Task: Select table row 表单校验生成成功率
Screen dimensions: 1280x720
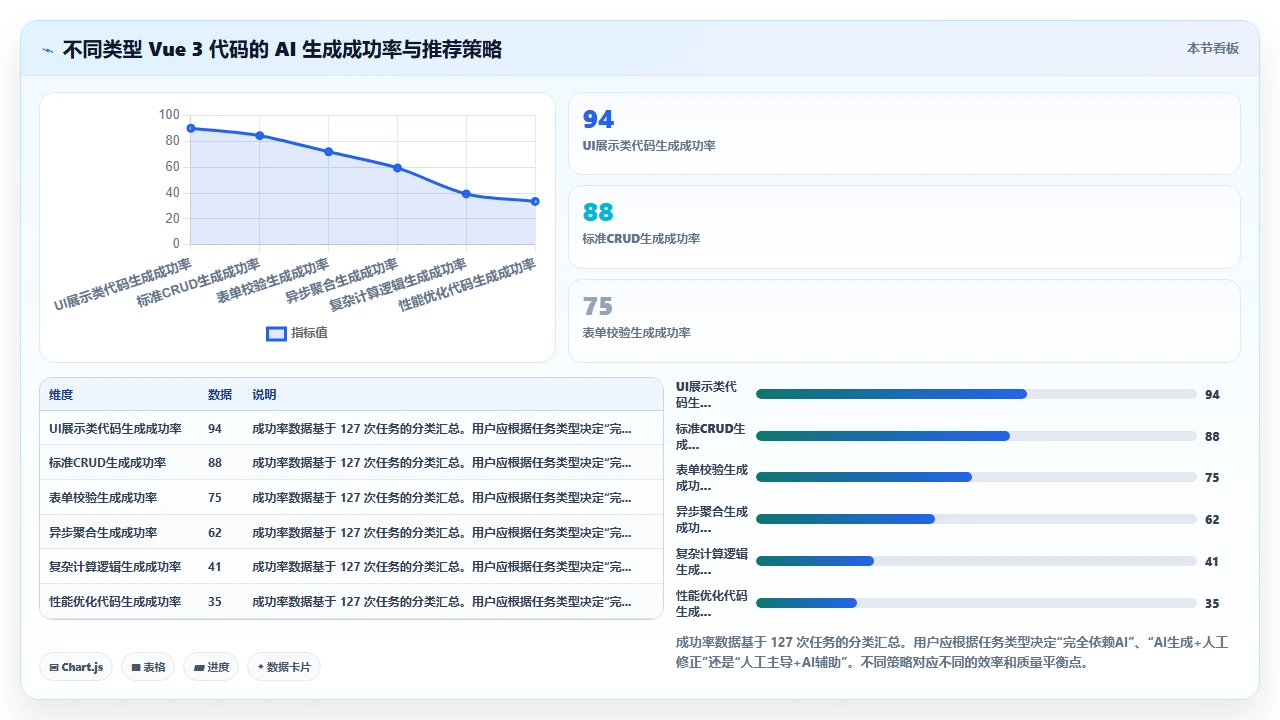Action: point(351,497)
